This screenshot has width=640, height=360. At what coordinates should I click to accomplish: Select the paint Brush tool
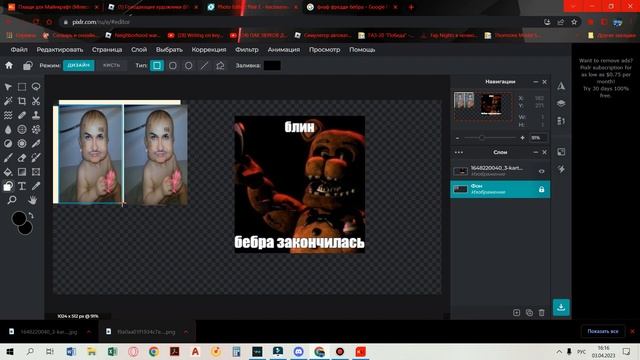click(x=8, y=158)
